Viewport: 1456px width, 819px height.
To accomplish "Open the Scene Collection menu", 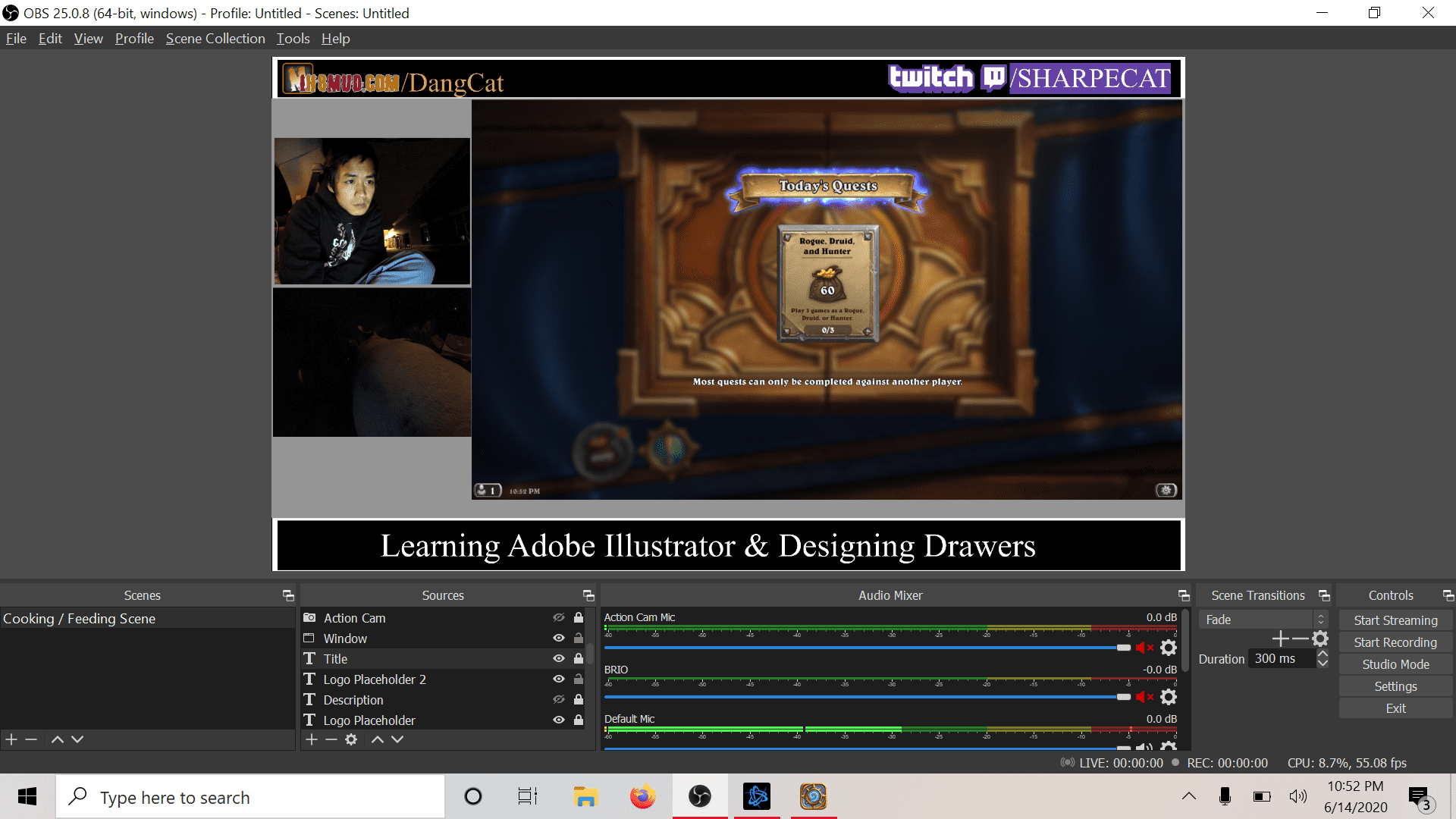I will (x=215, y=39).
